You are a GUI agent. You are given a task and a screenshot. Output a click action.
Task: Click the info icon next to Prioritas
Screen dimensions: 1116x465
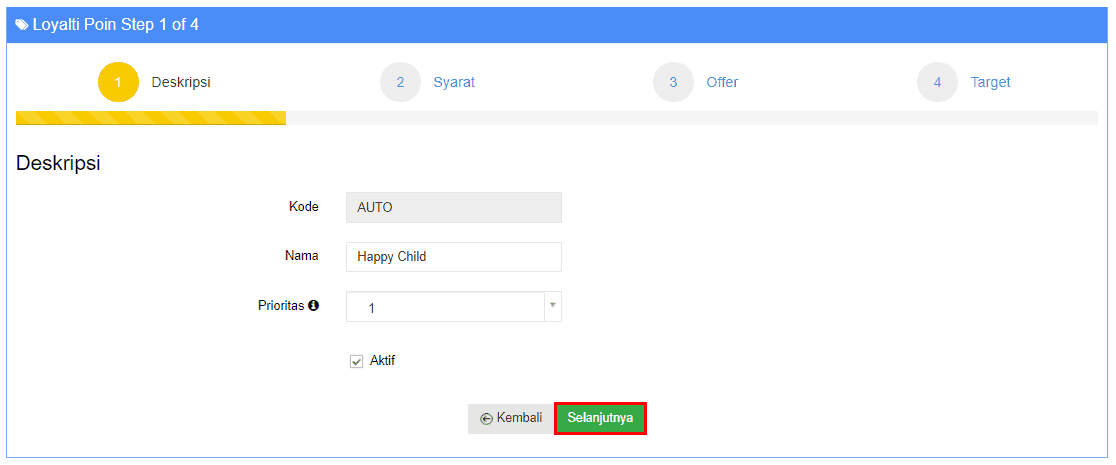pos(314,305)
